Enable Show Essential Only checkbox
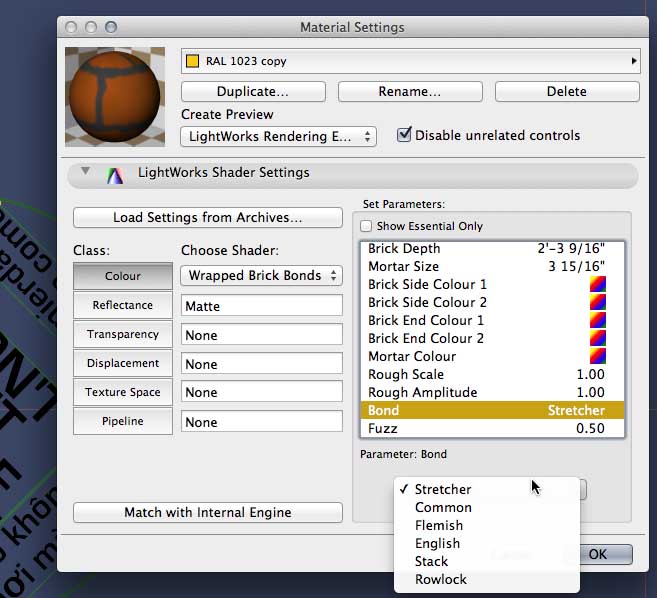 [366, 226]
